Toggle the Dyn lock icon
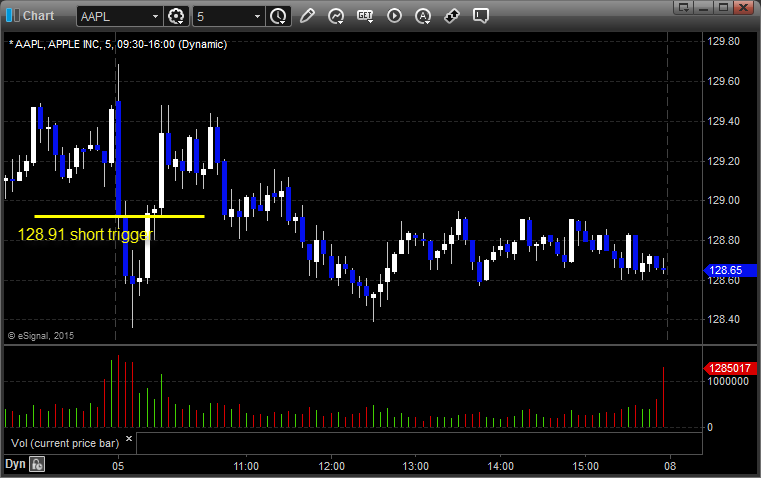Screen dimensions: 761x478 (x=37, y=464)
